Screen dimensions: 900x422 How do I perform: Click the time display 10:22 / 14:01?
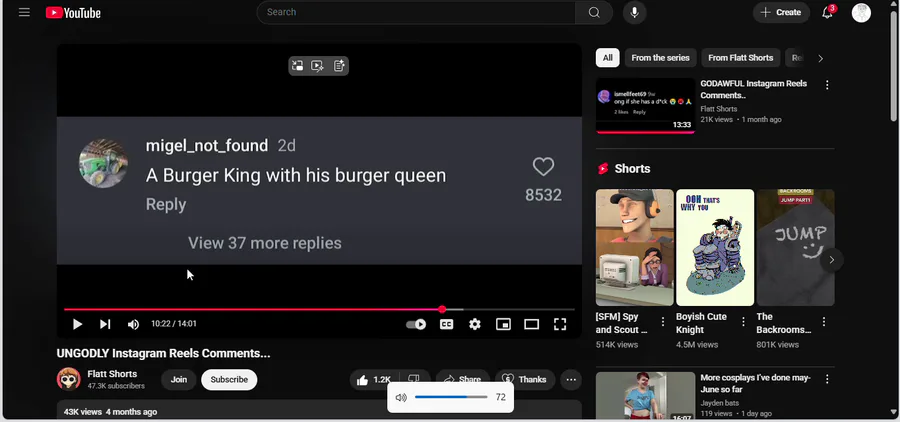pyautogui.click(x=174, y=324)
